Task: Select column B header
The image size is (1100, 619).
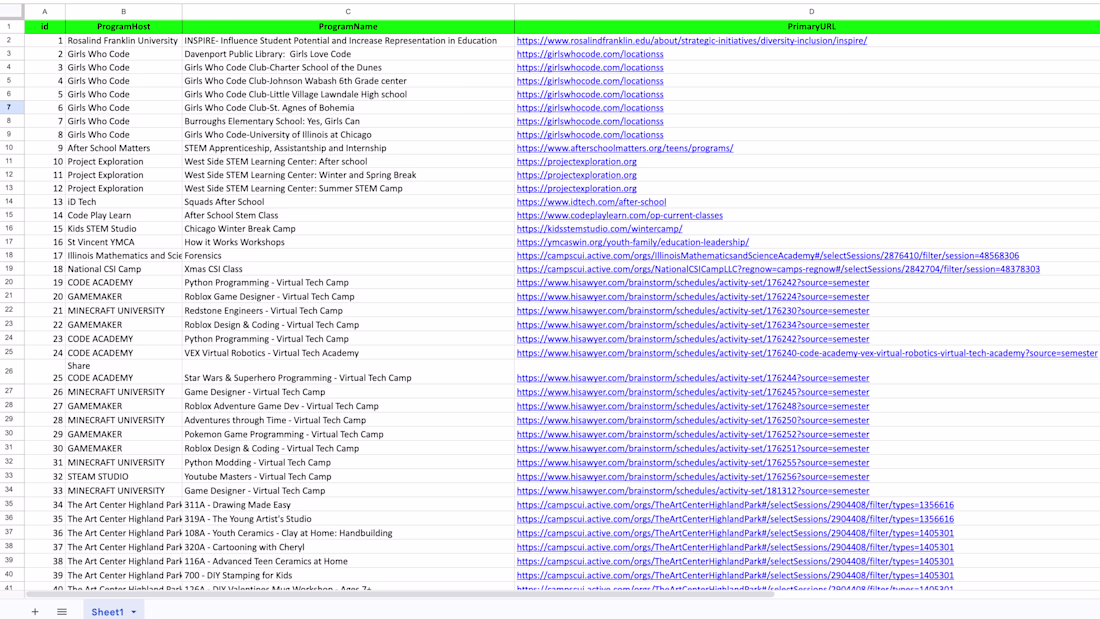Action: [123, 11]
